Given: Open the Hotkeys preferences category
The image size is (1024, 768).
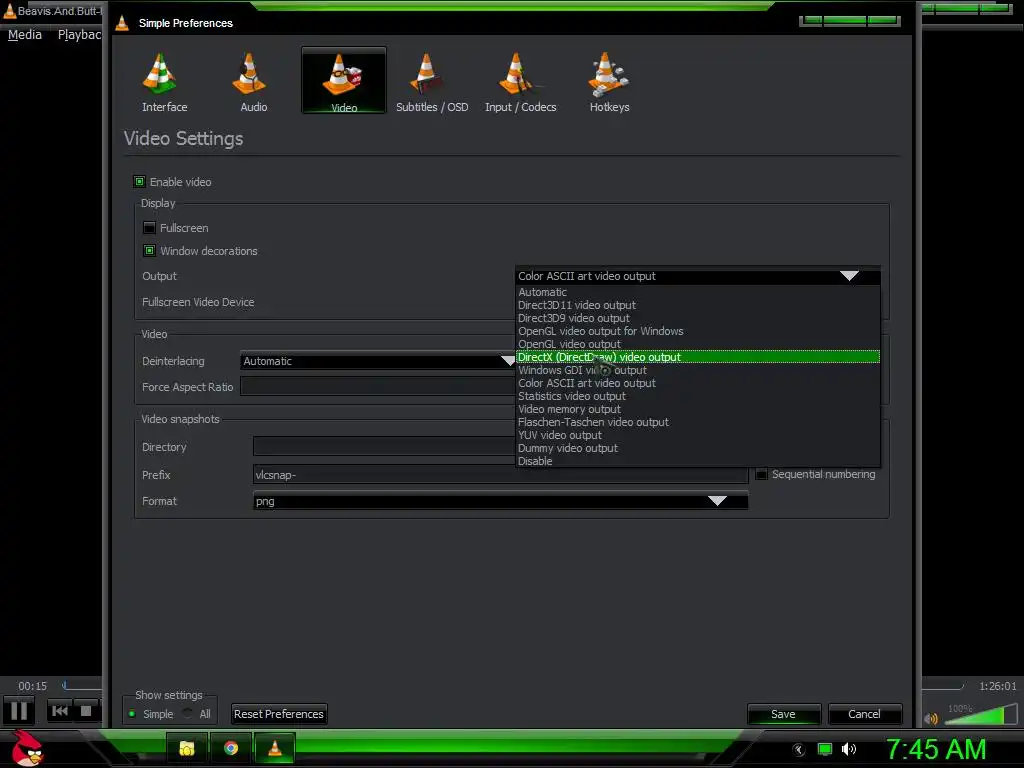Looking at the screenshot, I should pos(609,82).
